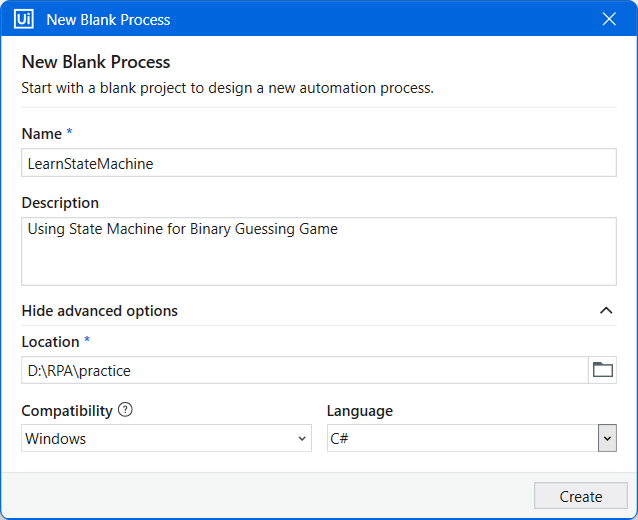Click the Language dropdown arrow button
This screenshot has height=520, width=638.
(x=607, y=438)
